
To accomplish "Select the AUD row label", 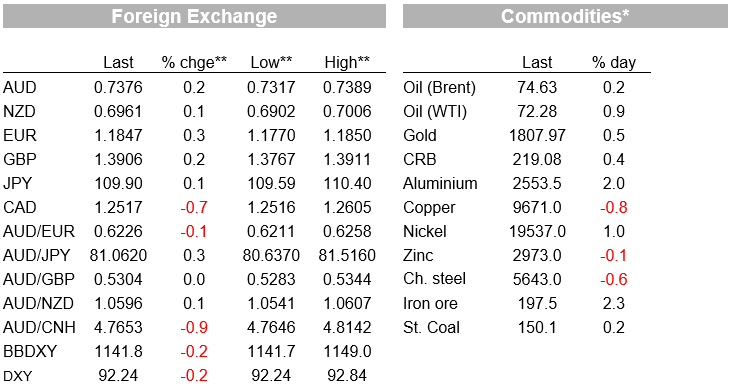I will [x=20, y=88].
